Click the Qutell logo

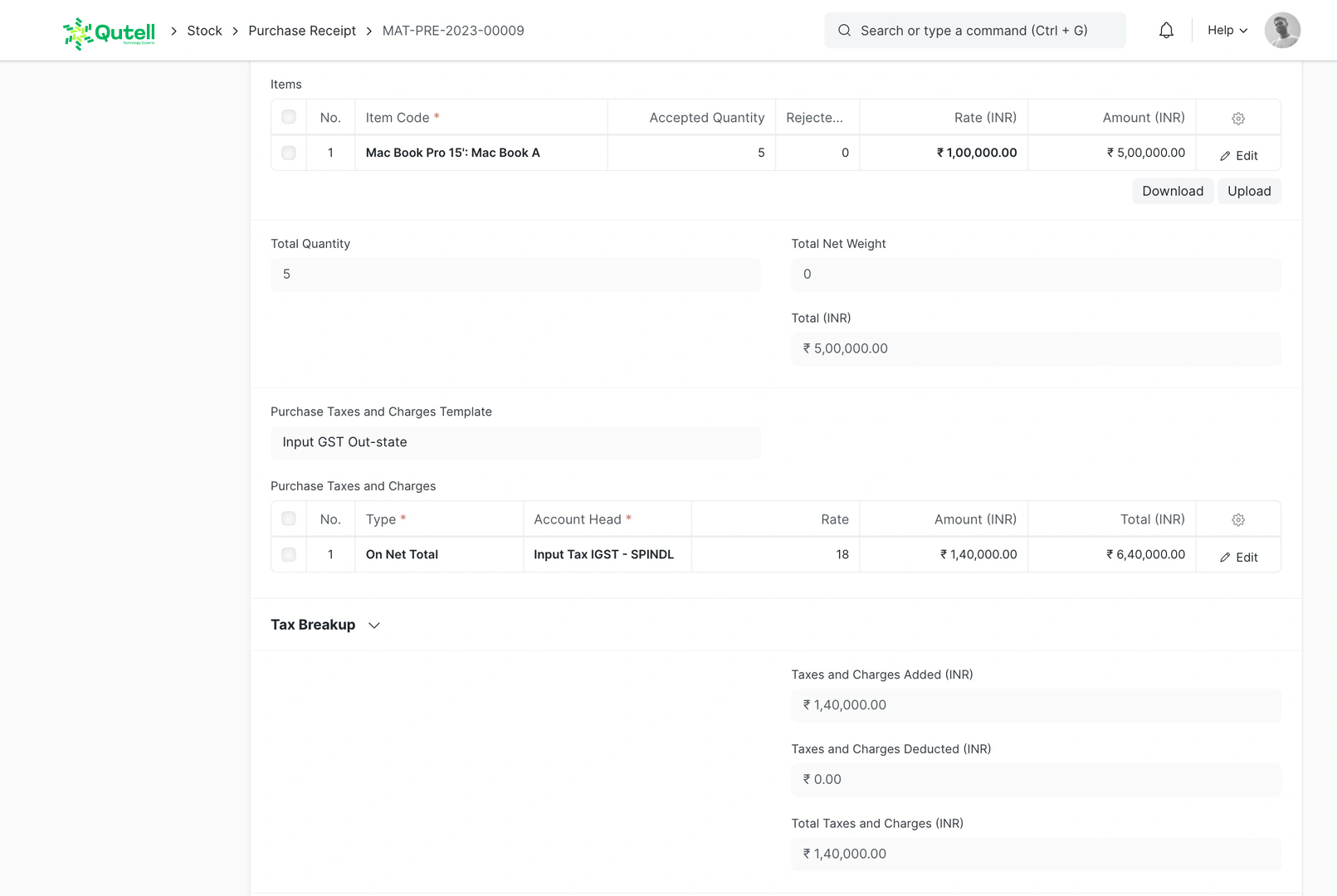(x=109, y=32)
